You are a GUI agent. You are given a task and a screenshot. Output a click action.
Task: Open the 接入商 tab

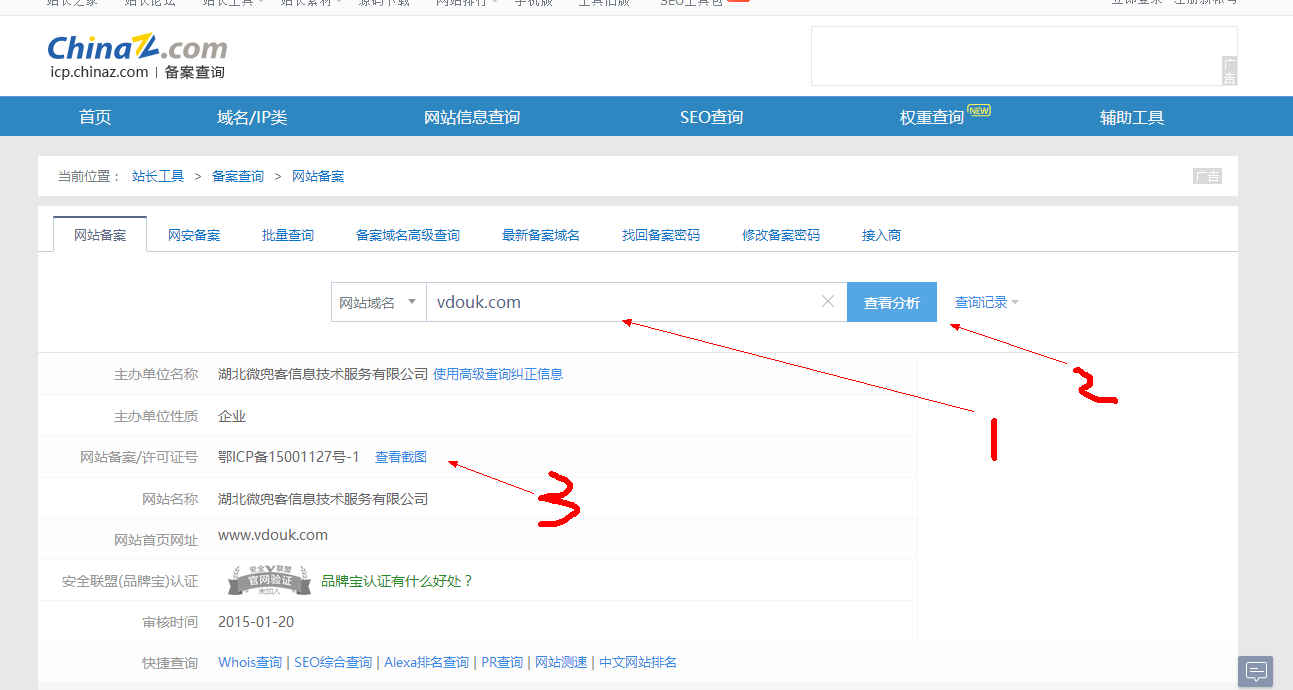coord(881,235)
